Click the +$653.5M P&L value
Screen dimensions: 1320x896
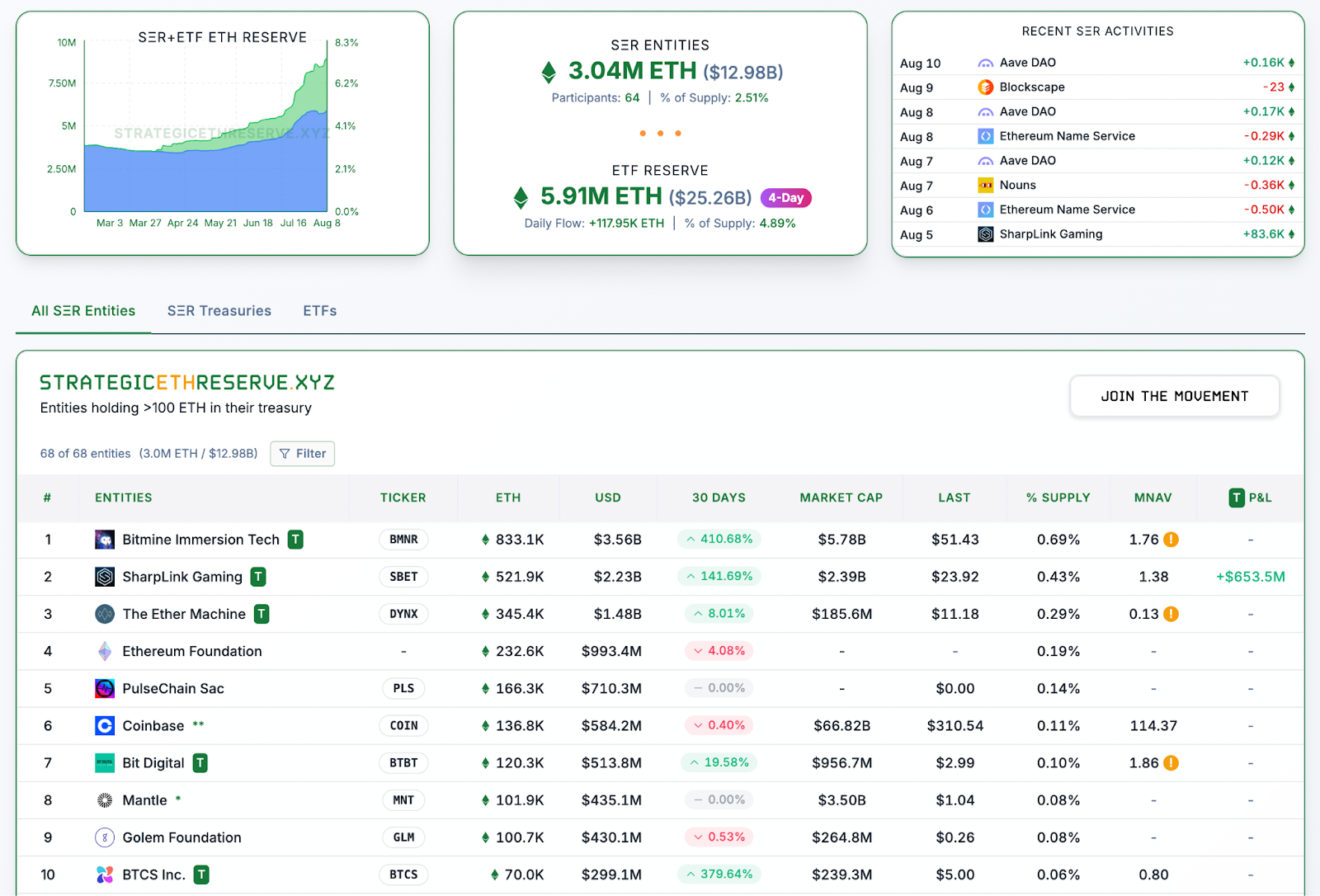(x=1251, y=577)
